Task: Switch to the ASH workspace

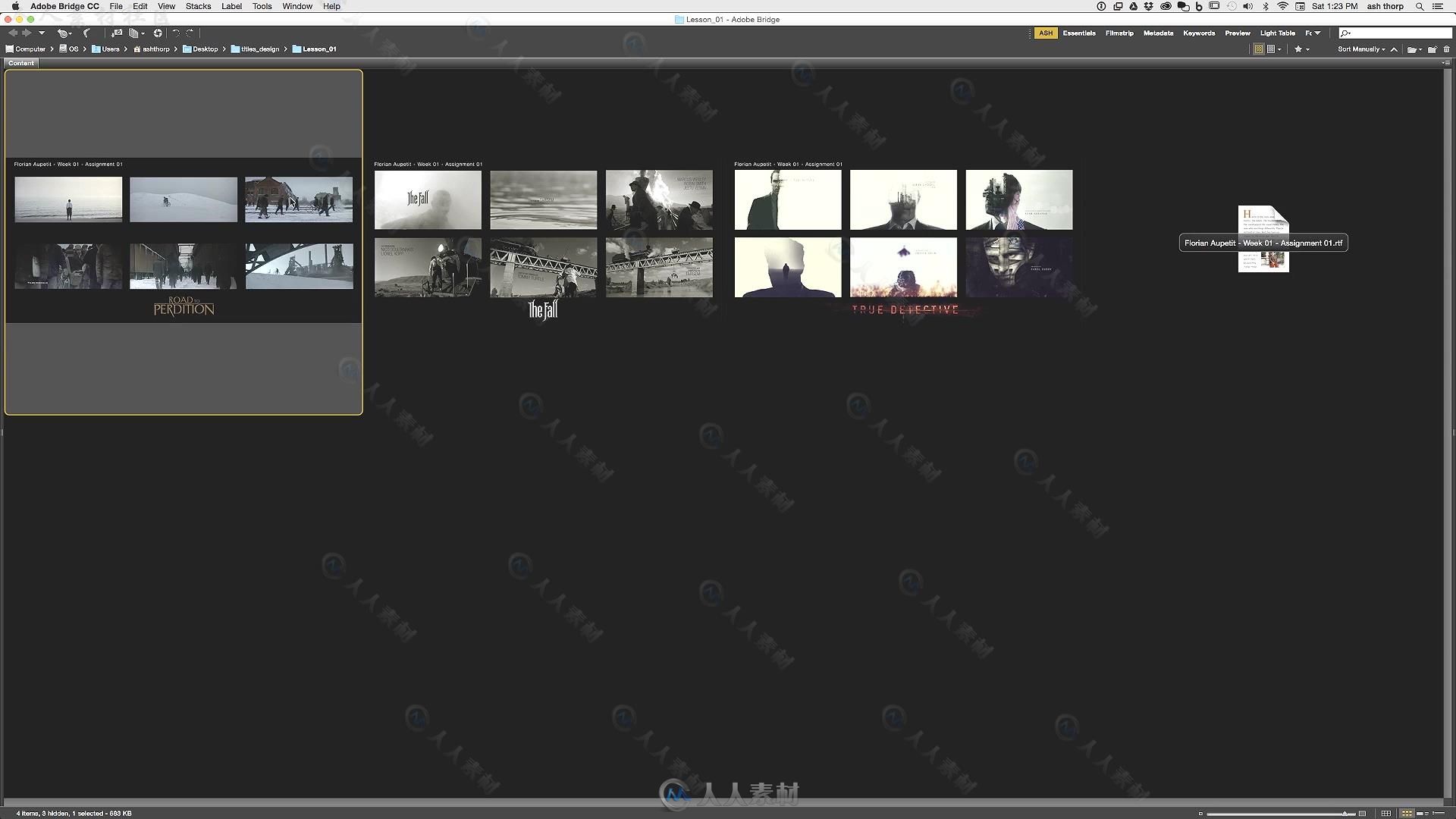Action: point(1046,33)
